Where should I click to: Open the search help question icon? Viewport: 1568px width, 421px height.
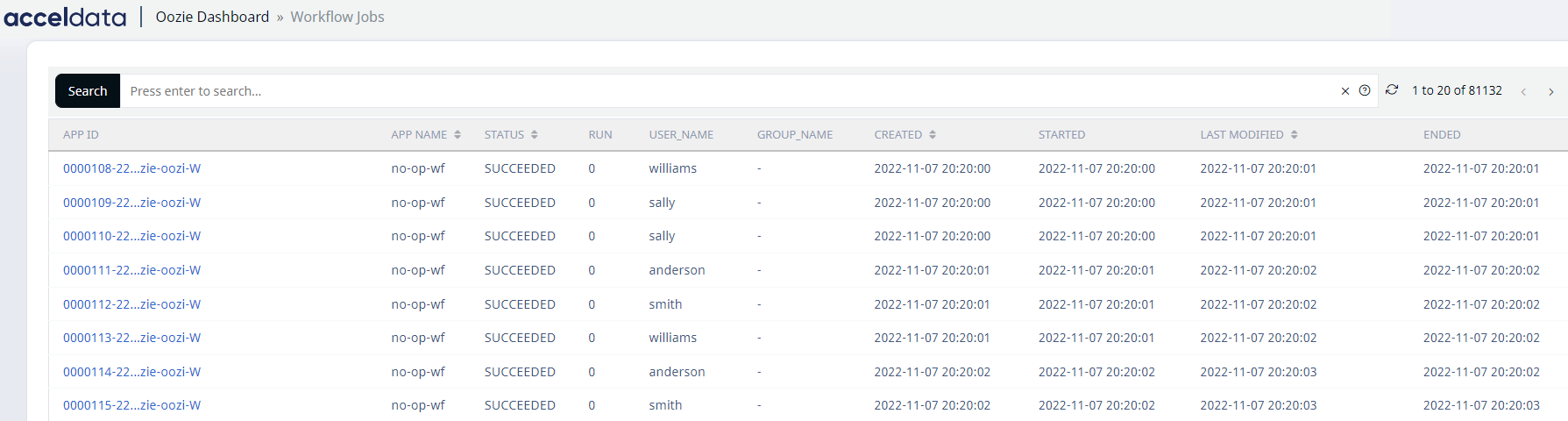[x=1365, y=90]
